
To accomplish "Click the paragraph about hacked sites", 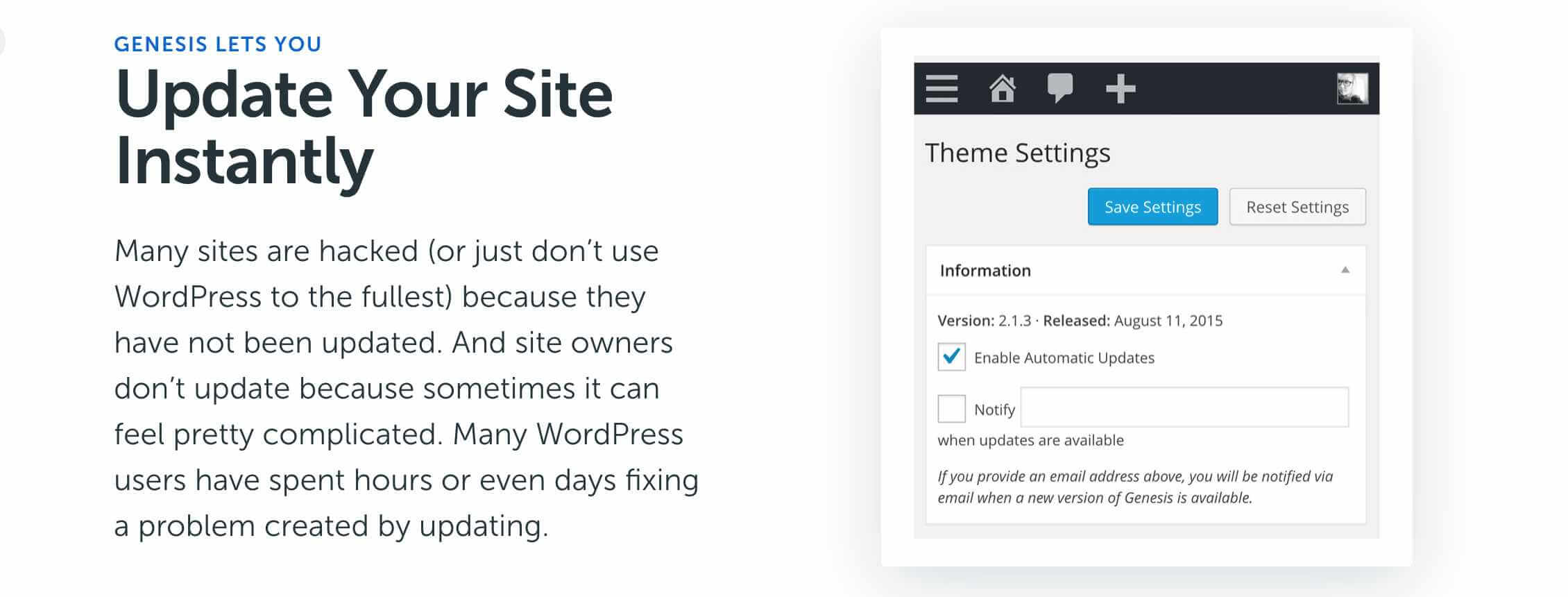I will tap(407, 388).
